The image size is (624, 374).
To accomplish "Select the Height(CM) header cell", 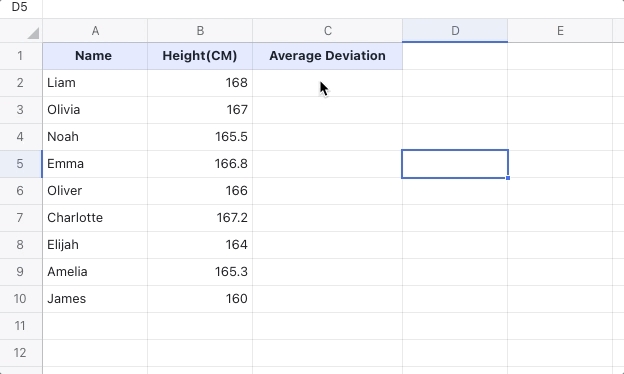I will (x=200, y=56).
